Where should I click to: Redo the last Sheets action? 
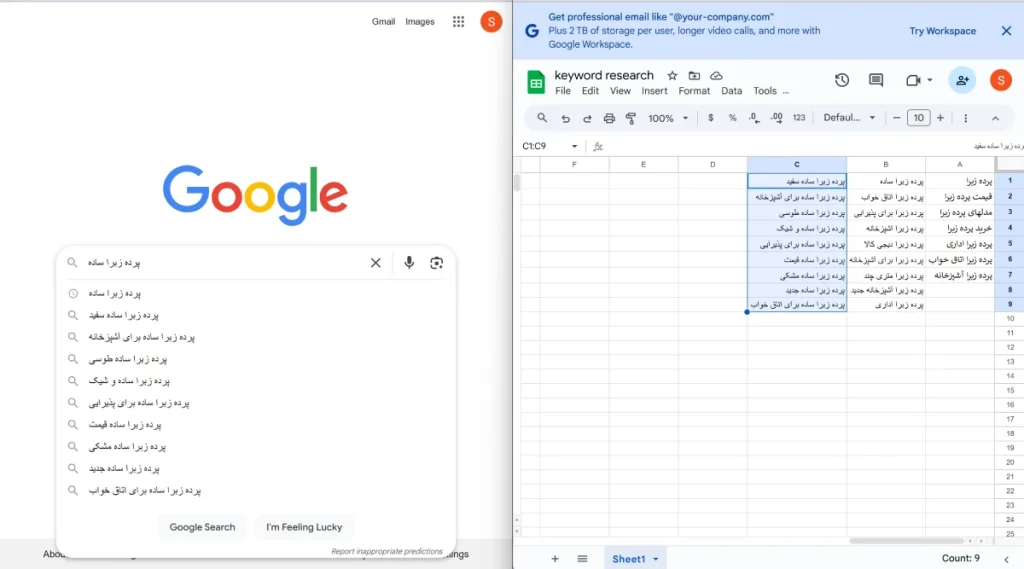coord(587,118)
